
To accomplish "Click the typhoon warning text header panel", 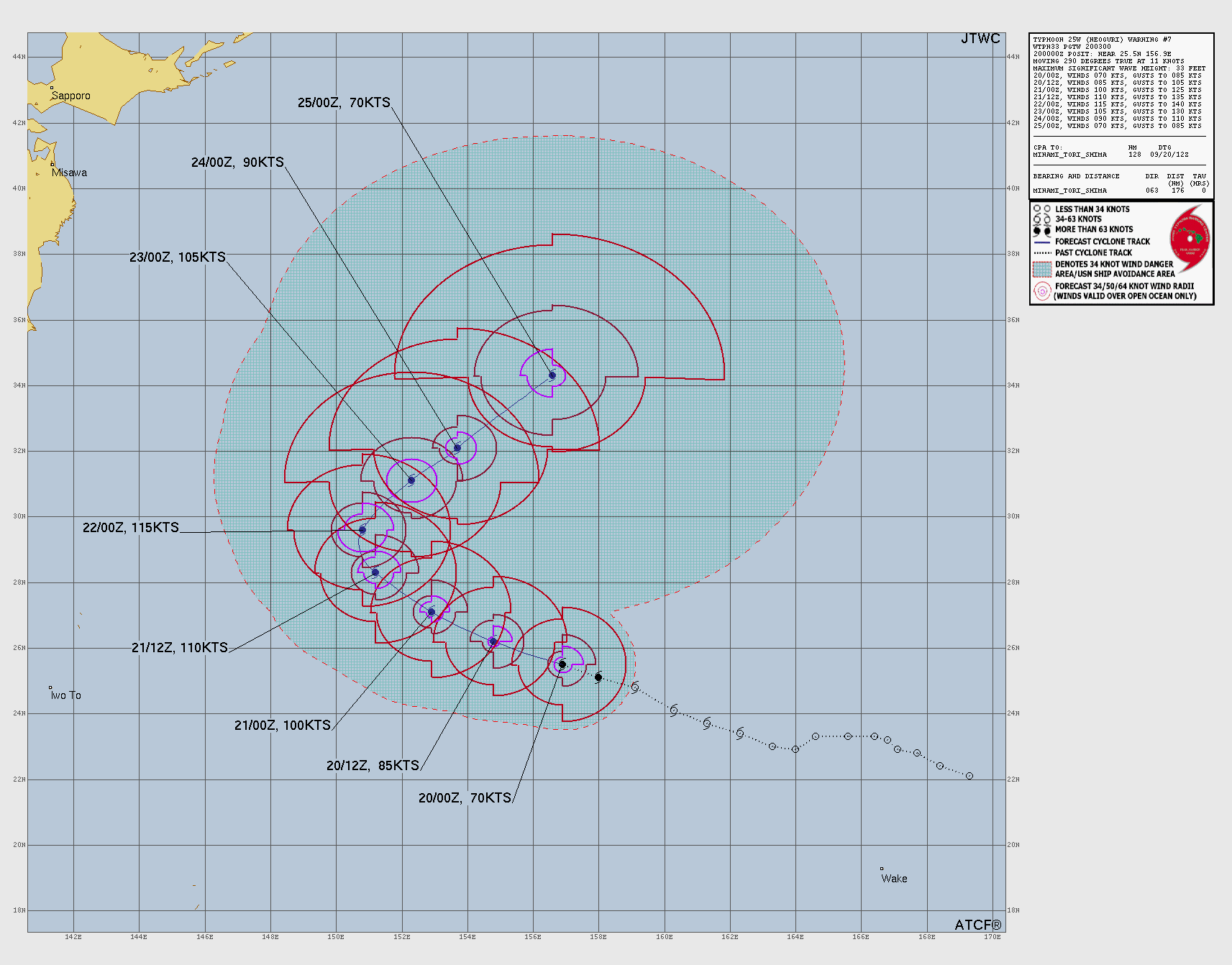I will [1121, 83].
